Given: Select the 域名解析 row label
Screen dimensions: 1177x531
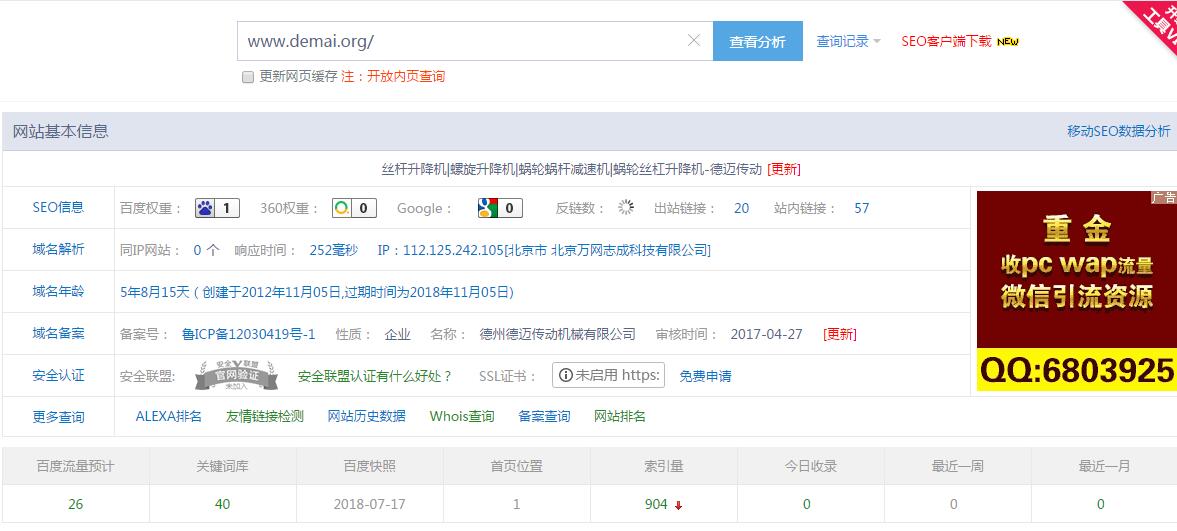Looking at the screenshot, I should (59, 249).
